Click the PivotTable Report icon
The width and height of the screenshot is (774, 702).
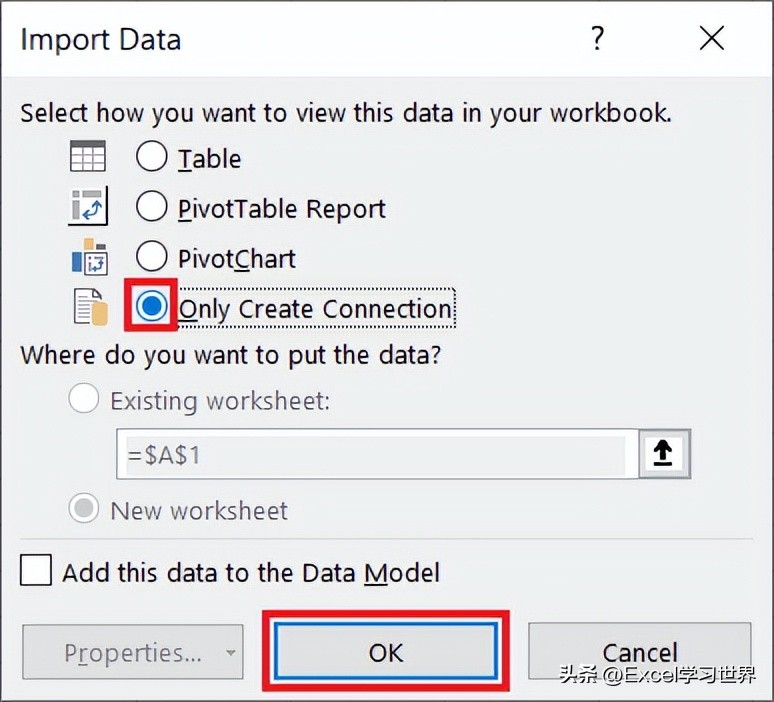pos(88,206)
